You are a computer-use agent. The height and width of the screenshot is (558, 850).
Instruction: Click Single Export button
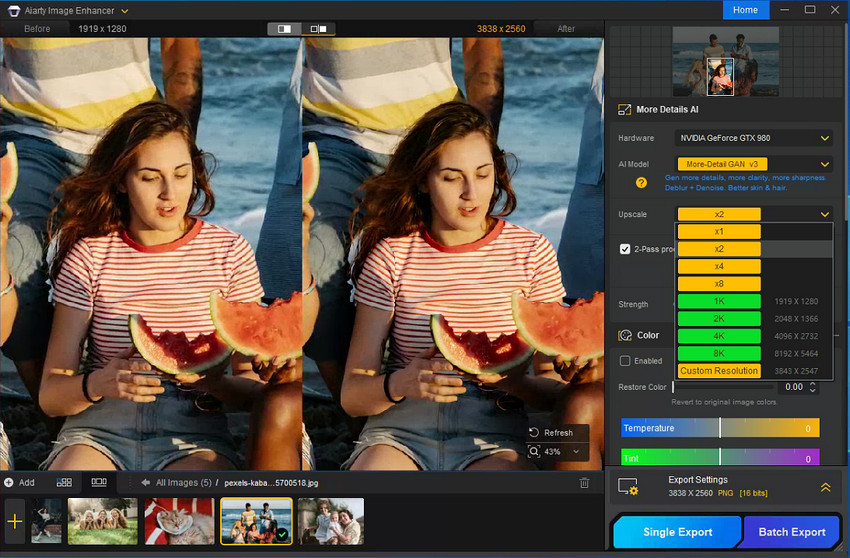[x=678, y=532]
